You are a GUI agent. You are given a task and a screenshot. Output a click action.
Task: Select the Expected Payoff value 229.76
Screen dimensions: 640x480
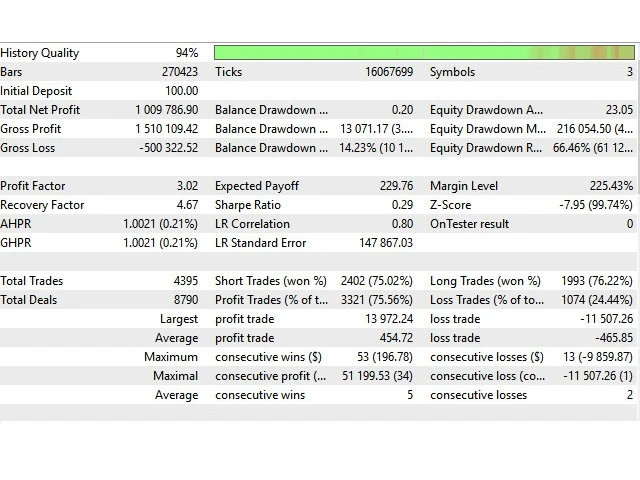click(x=394, y=186)
